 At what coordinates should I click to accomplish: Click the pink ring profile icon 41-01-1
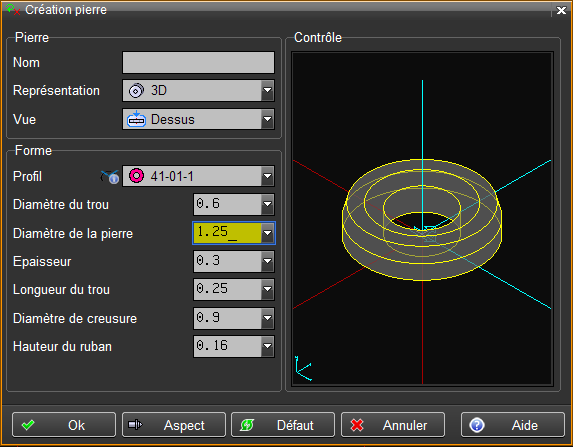click(136, 176)
